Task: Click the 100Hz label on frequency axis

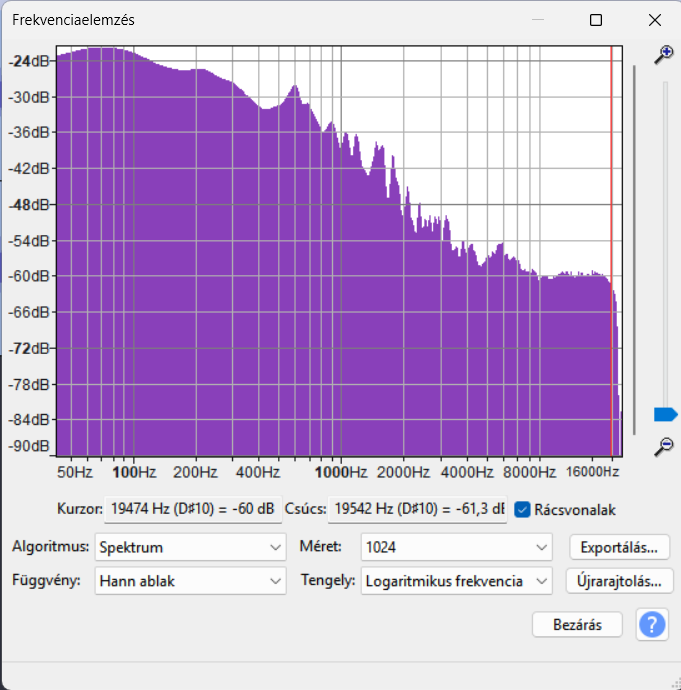Action: point(134,472)
